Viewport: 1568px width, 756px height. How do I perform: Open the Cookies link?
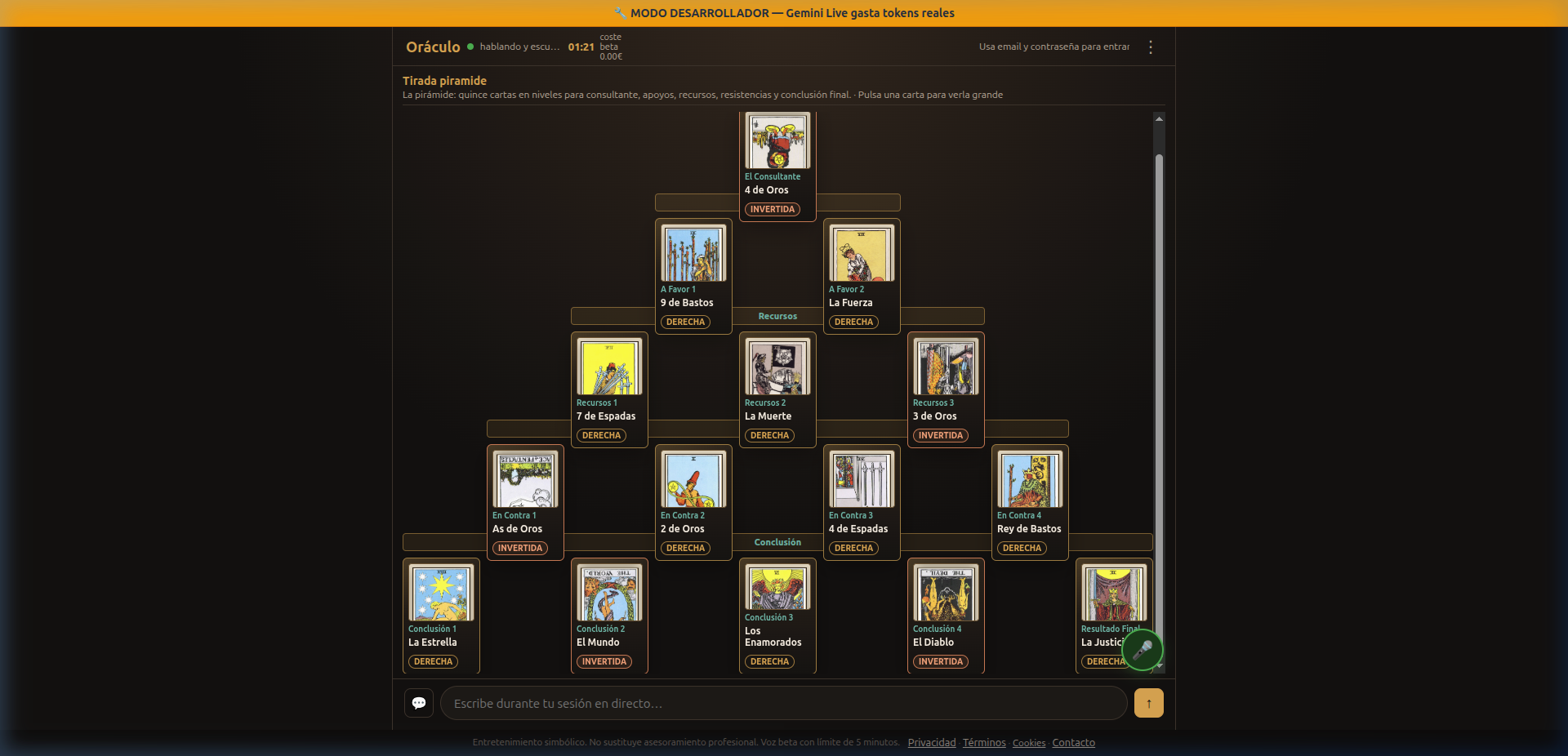[x=1029, y=743]
